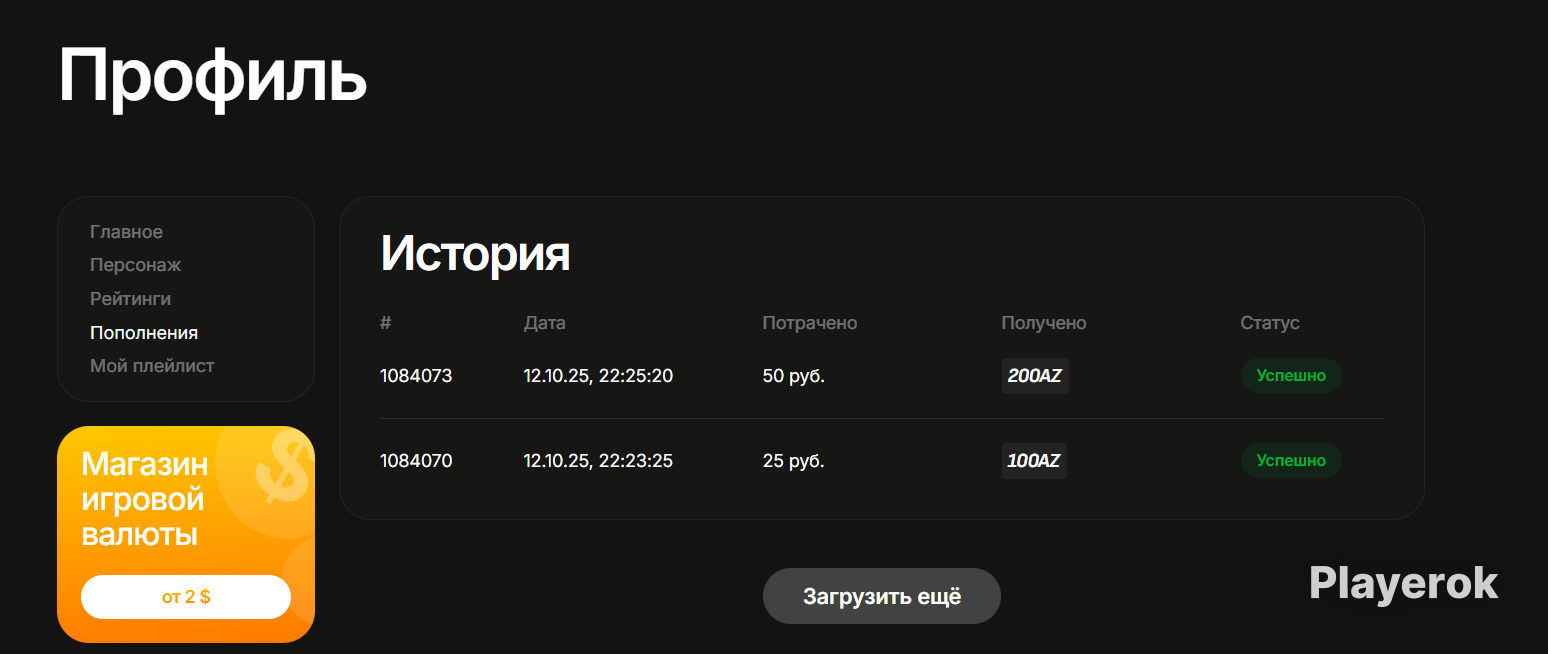Viewport: 1548px width, 654px height.
Task: Select transaction number 1084070
Action: (x=416, y=461)
